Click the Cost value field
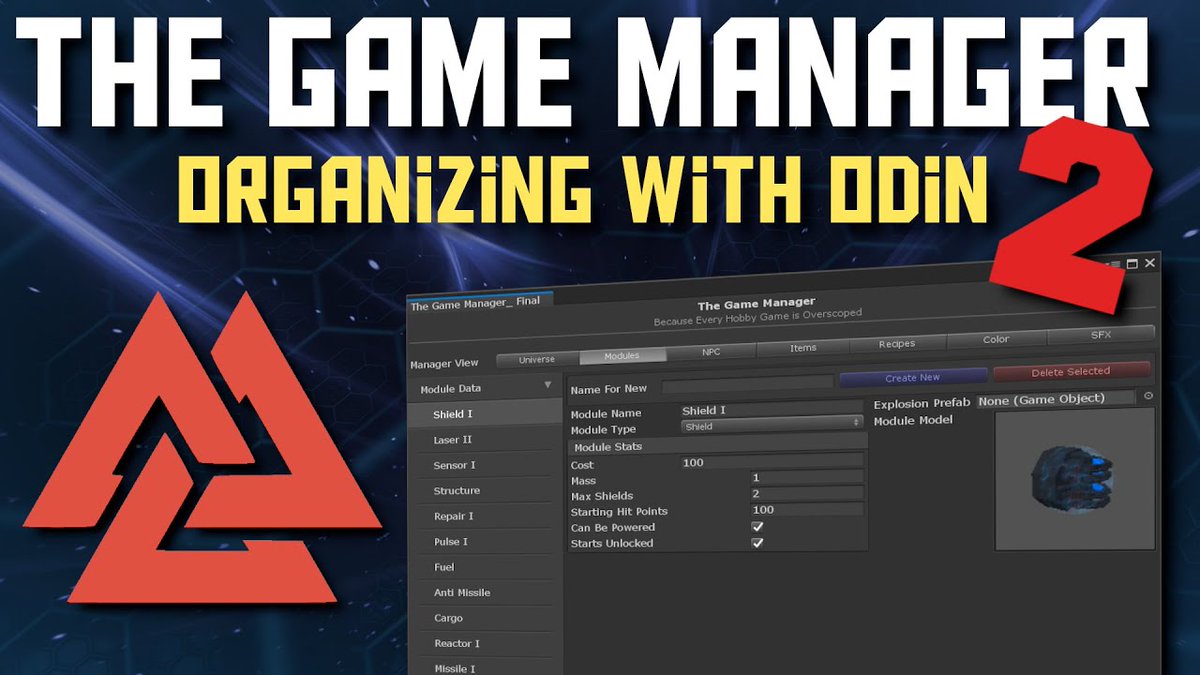This screenshot has height=675, width=1200. click(x=771, y=462)
